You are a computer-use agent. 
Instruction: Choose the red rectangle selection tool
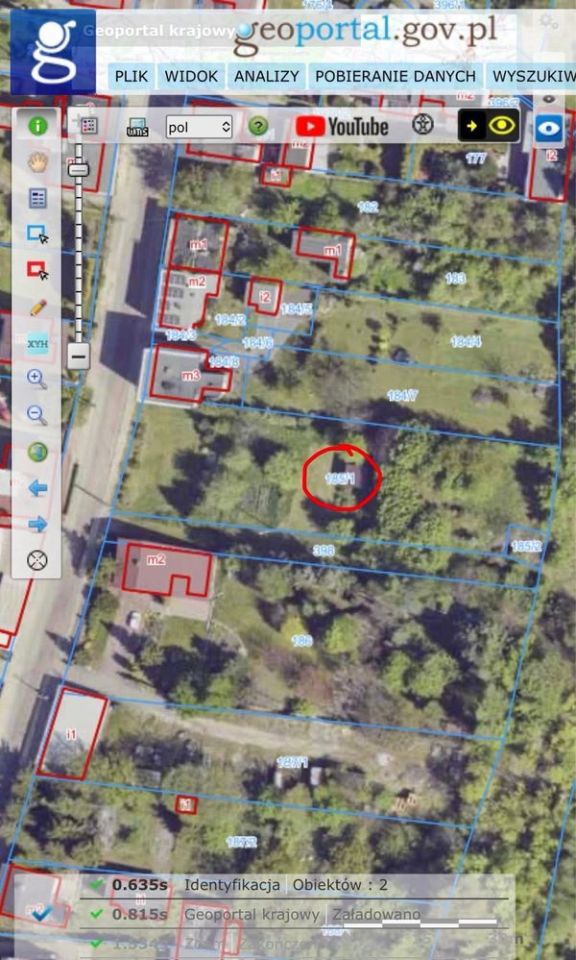38,270
